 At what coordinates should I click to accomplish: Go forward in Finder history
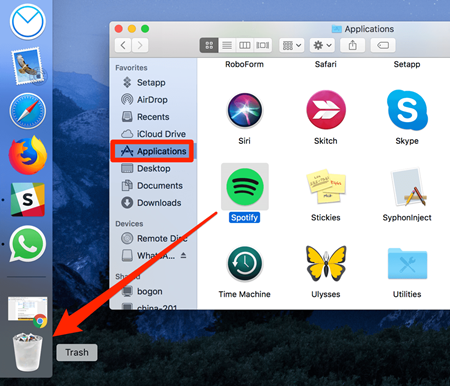click(140, 45)
